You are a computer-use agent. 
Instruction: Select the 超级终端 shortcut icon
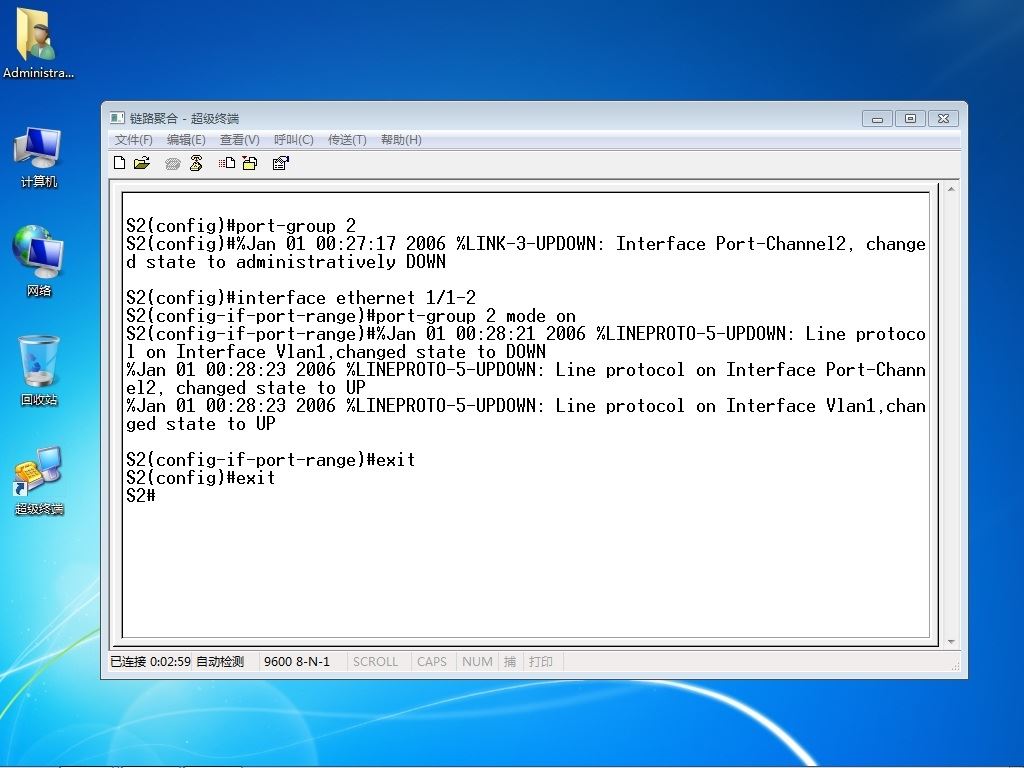pyautogui.click(x=39, y=481)
